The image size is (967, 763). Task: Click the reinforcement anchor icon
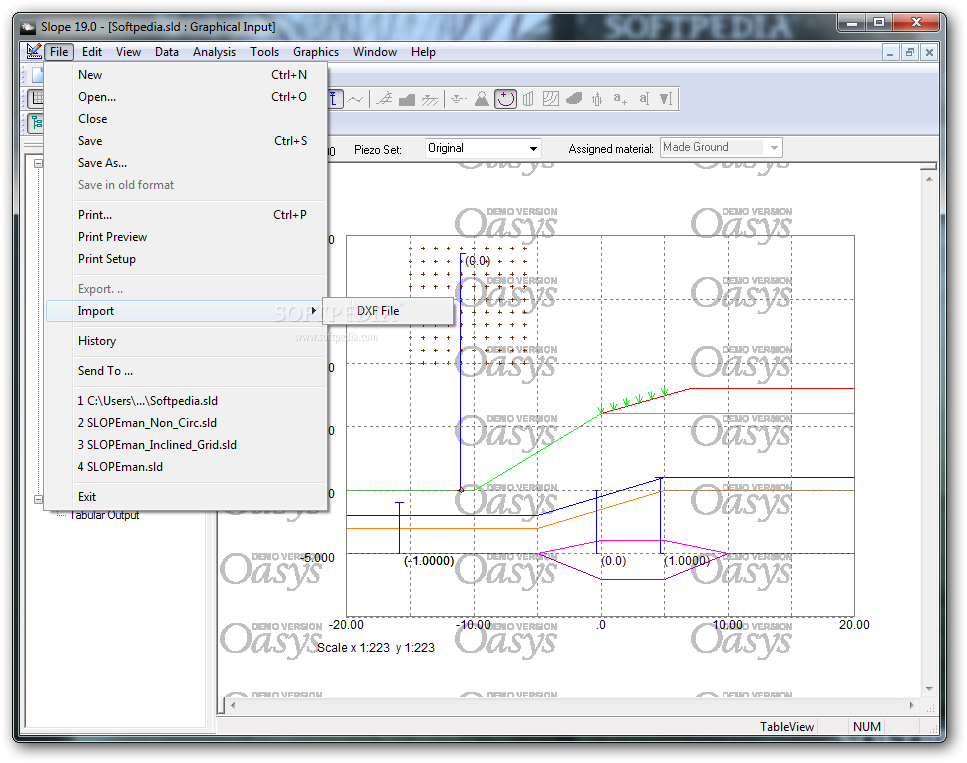point(597,99)
